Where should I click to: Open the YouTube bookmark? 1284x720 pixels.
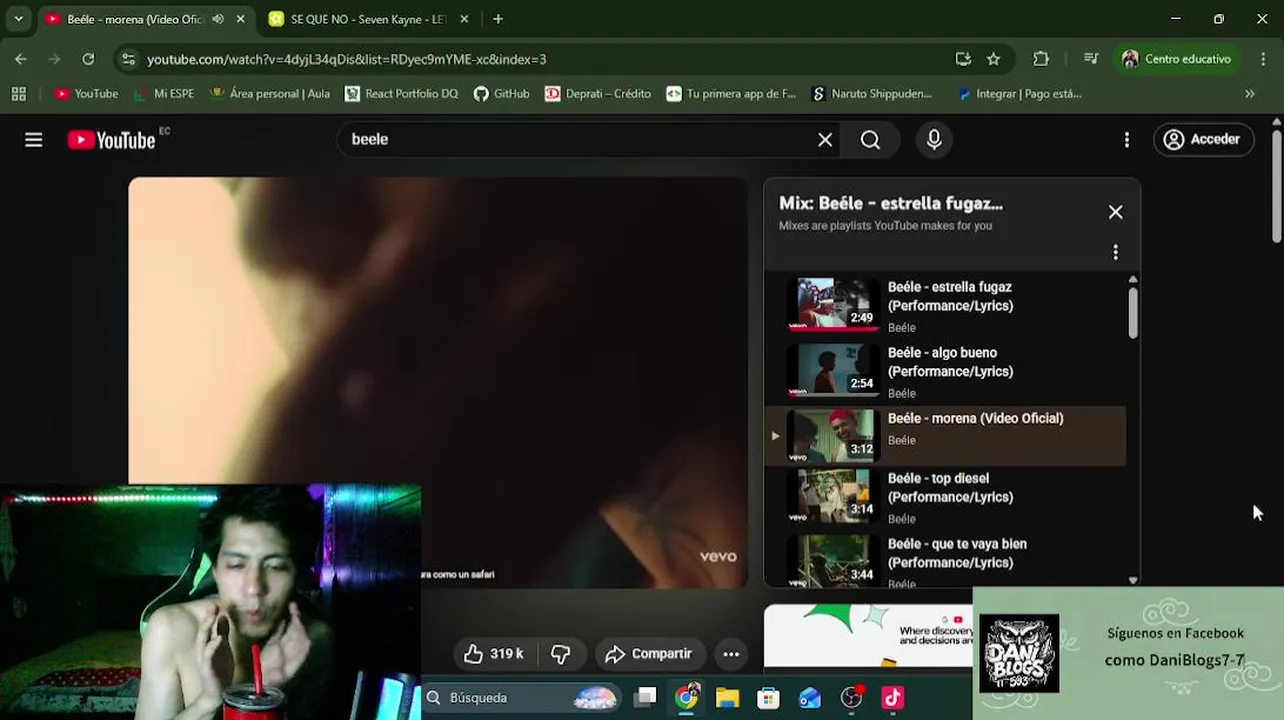[x=86, y=94]
